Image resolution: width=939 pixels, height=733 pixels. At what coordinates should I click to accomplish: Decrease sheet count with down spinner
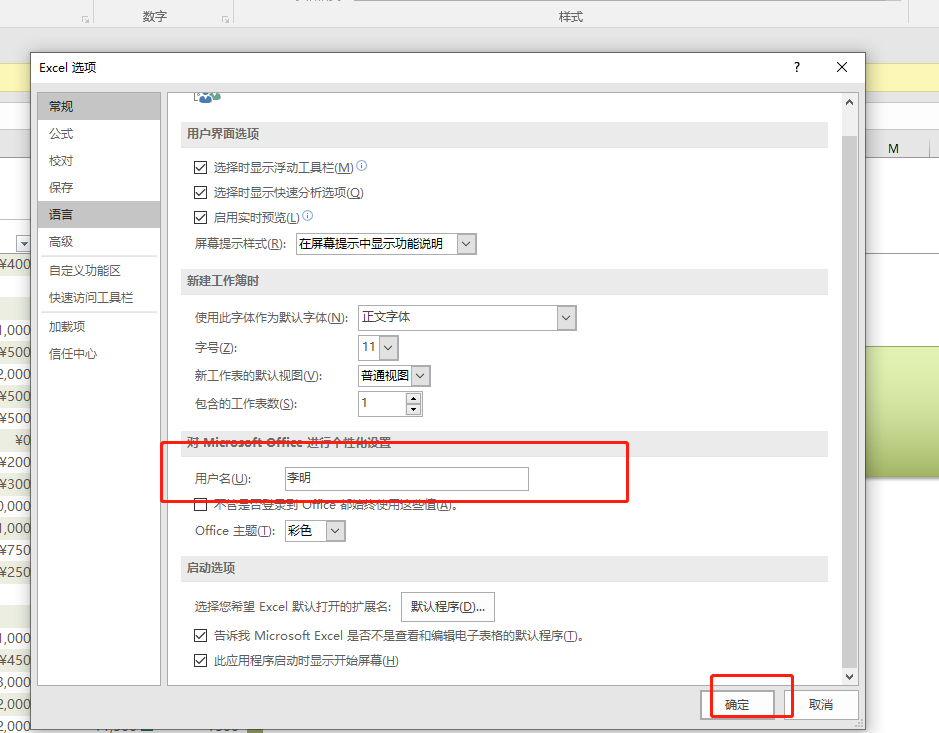click(413, 410)
